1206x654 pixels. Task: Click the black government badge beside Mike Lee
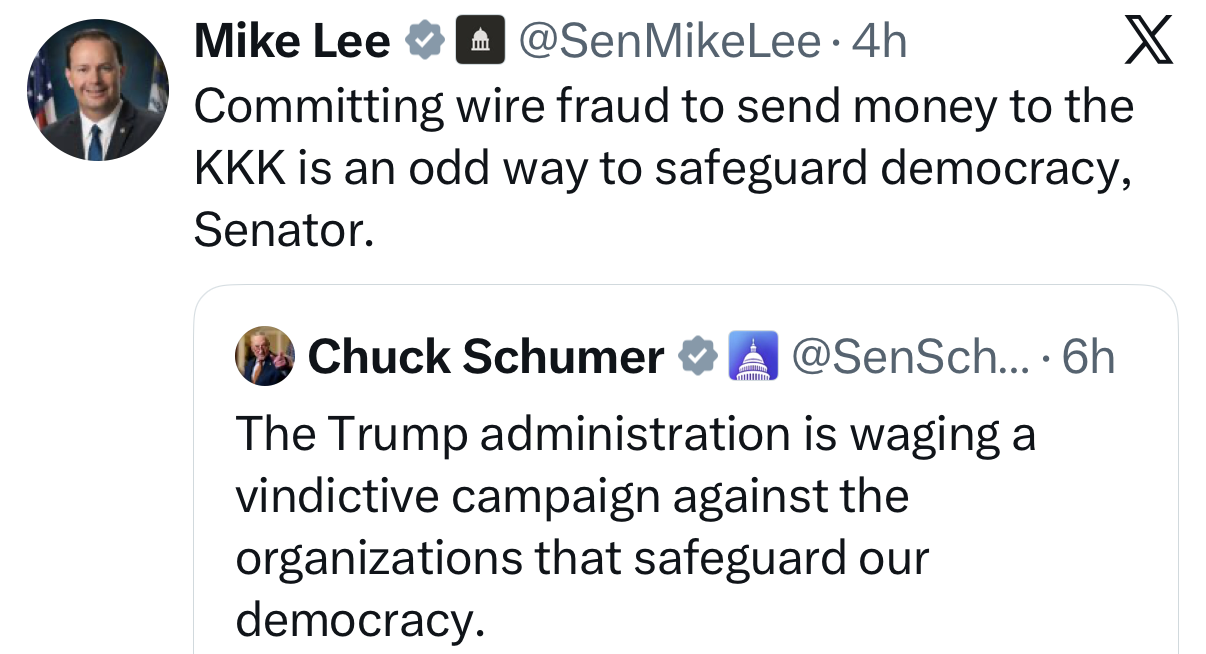480,42
